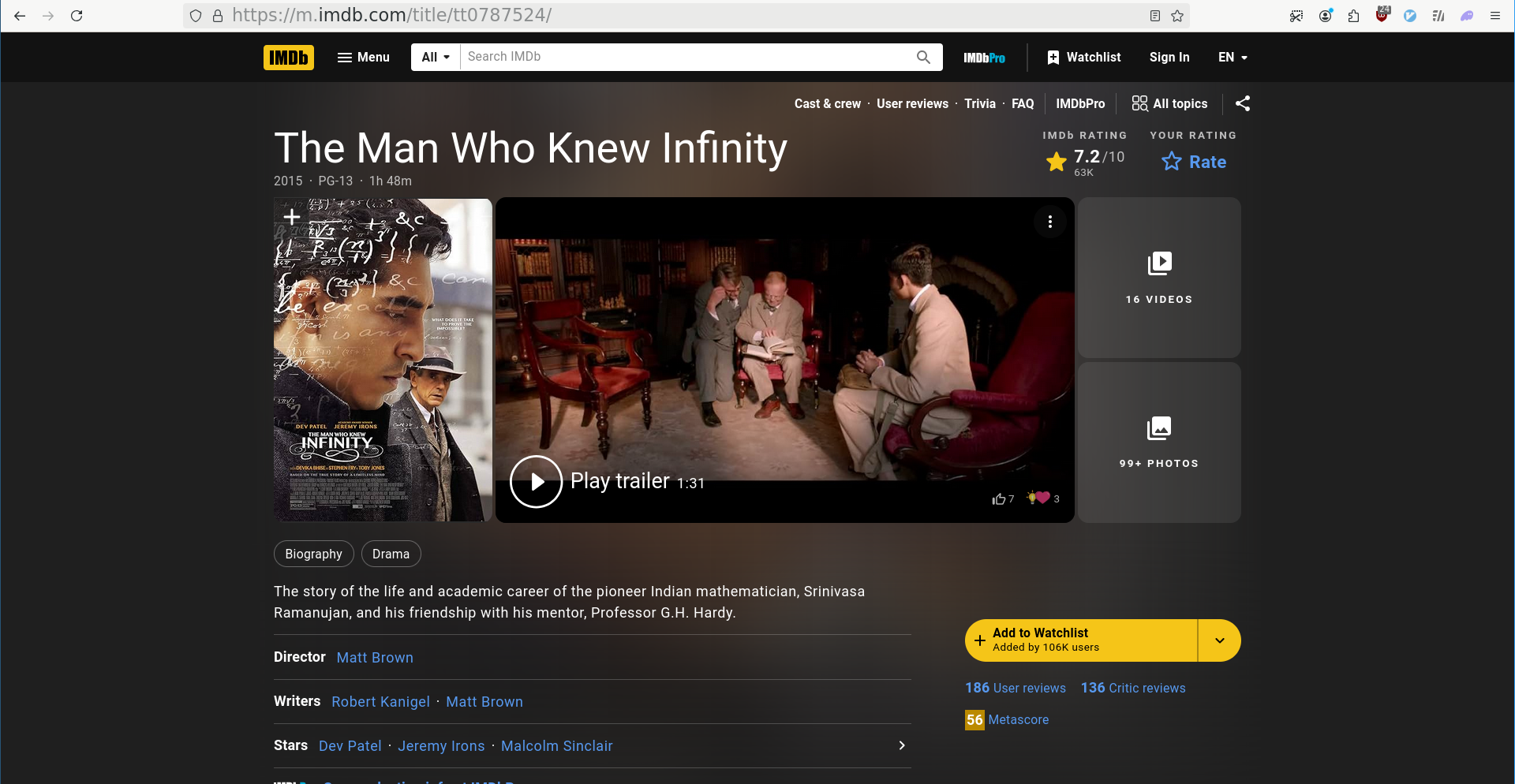1515x784 pixels.
Task: Click Add to Watchlist button
Action: pyautogui.click(x=1081, y=640)
